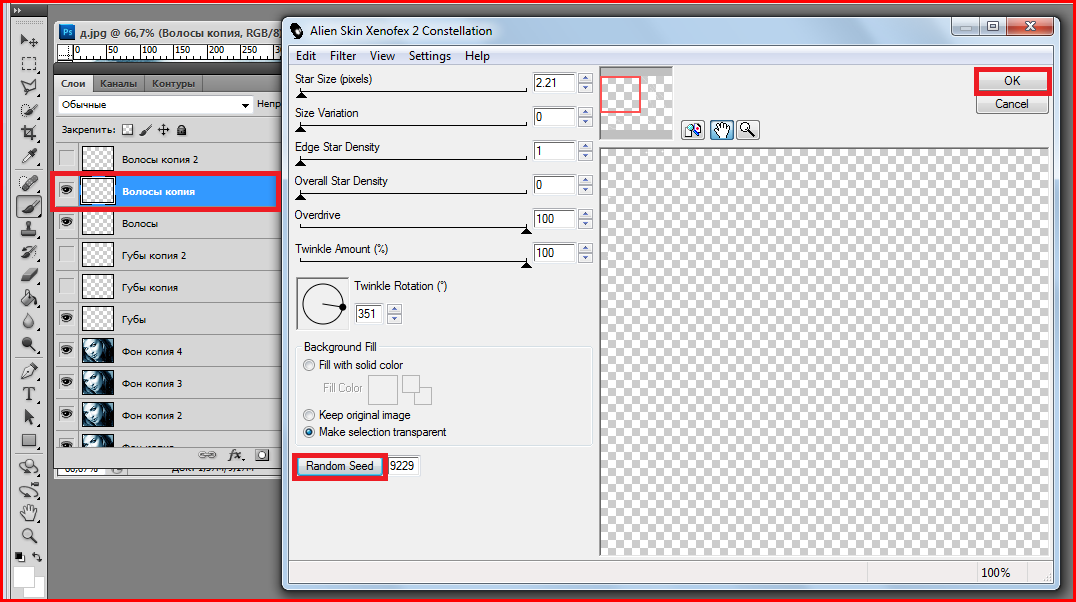1076x602 pixels.
Task: Select the Brush tool
Action: [x=29, y=206]
